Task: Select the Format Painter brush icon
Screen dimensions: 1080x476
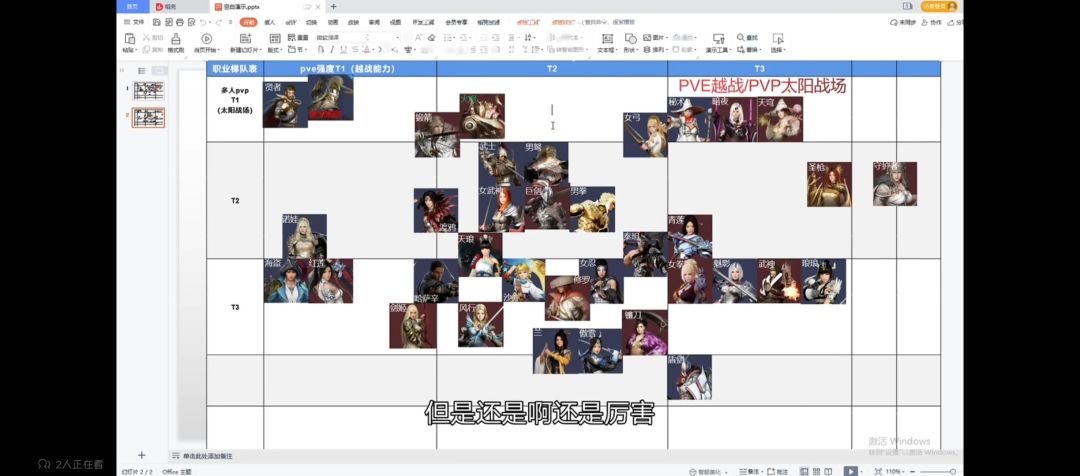Action: pyautogui.click(x=176, y=39)
